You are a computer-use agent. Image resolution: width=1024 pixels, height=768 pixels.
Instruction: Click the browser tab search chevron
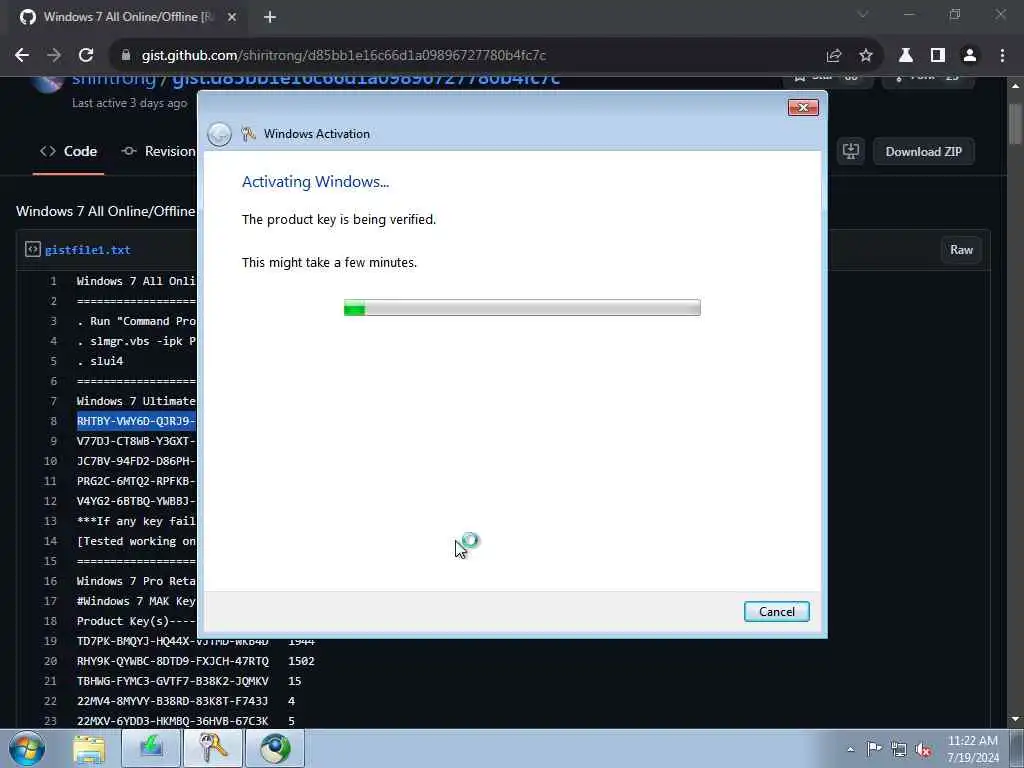point(863,14)
